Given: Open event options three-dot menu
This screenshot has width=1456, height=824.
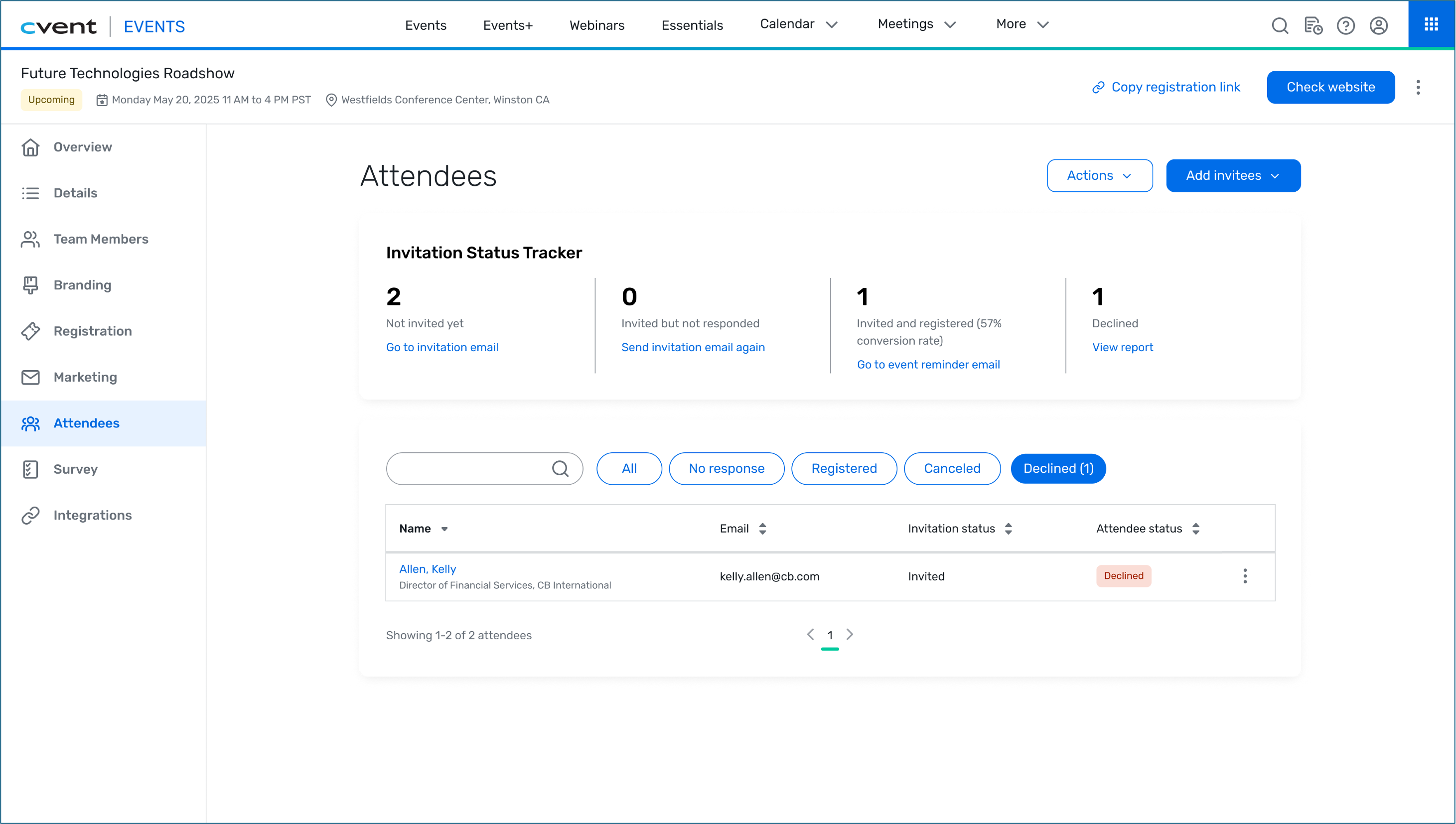Looking at the screenshot, I should tap(1418, 87).
